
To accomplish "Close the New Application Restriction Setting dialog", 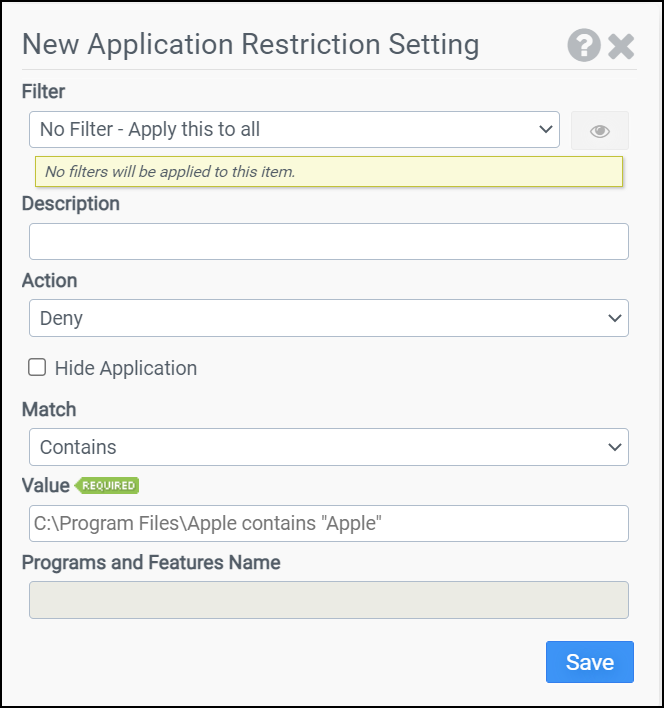I will tap(621, 46).
